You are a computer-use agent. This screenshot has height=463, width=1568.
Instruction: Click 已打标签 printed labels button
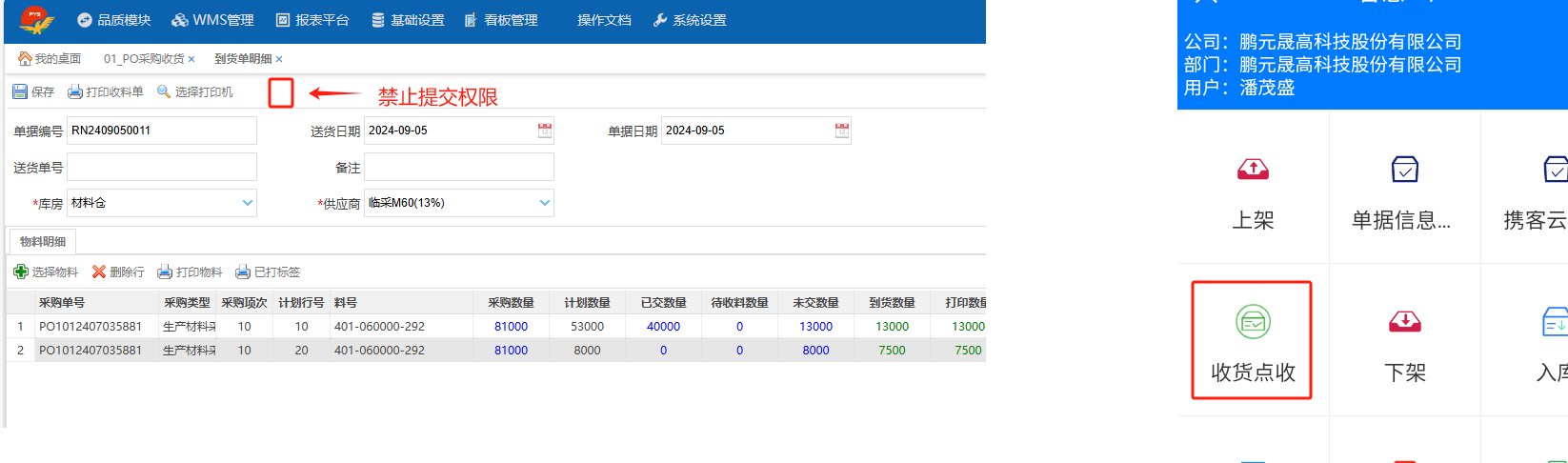(x=268, y=272)
